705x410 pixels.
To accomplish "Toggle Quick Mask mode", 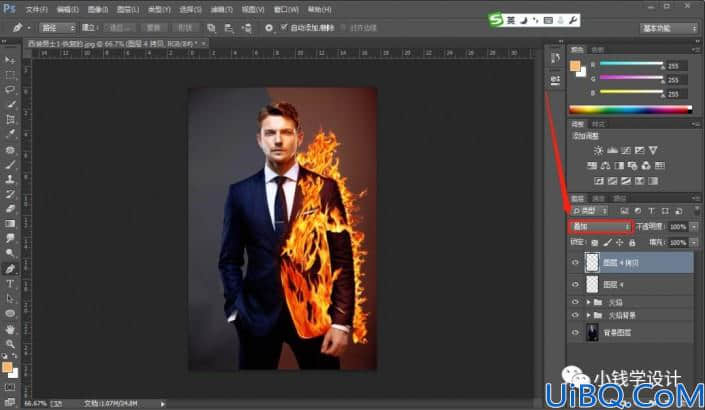I will coord(10,387).
